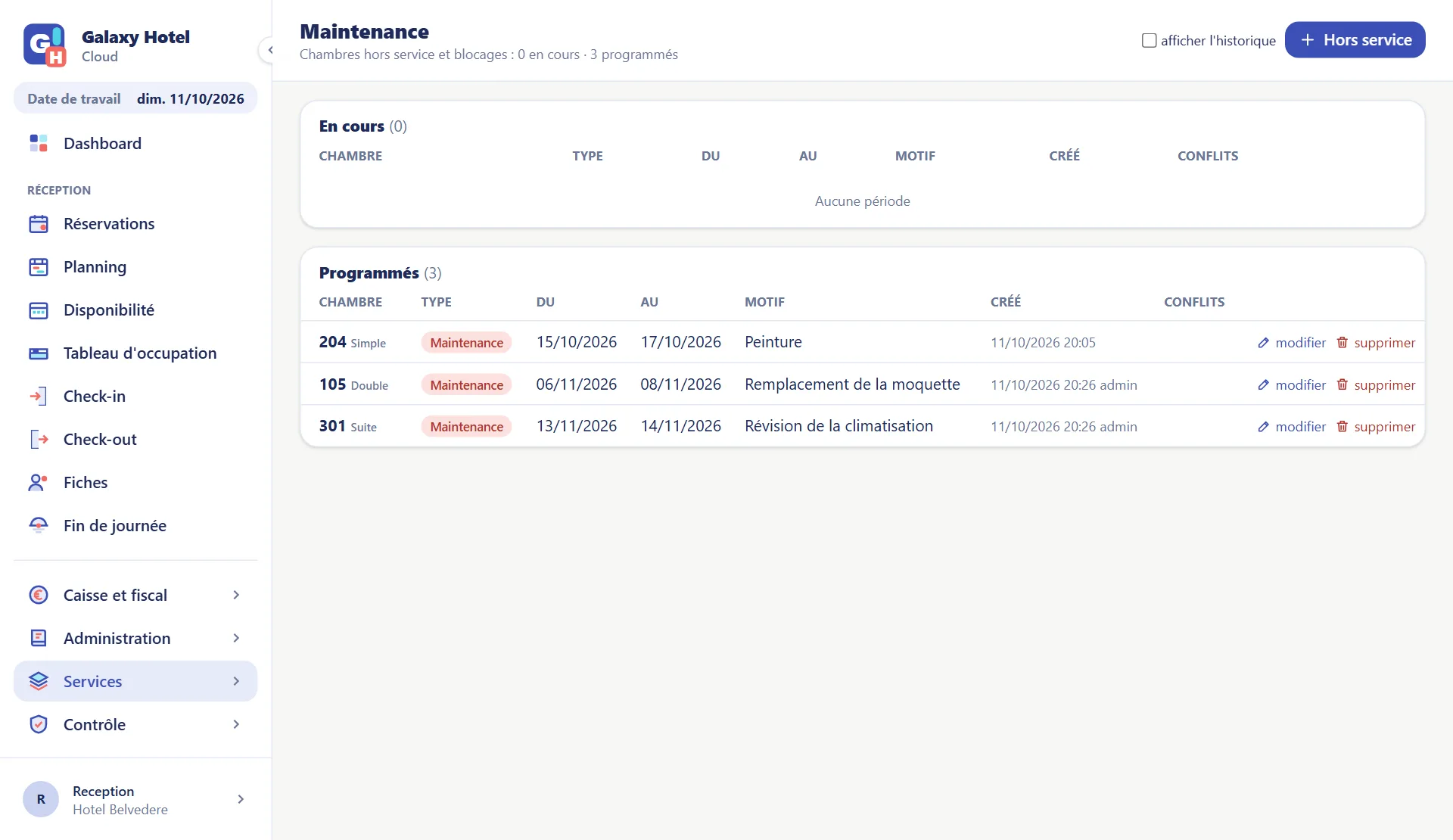1453x840 pixels.
Task: Expand the Administration submenu chevron
Action: click(236, 639)
